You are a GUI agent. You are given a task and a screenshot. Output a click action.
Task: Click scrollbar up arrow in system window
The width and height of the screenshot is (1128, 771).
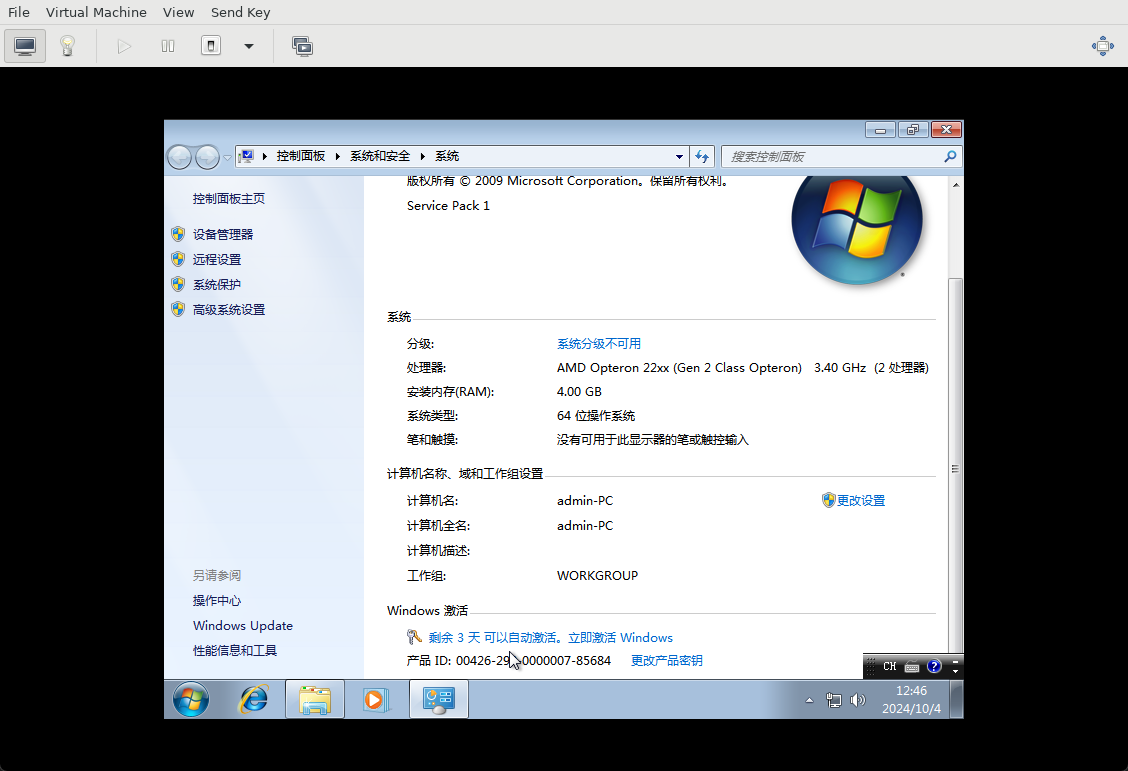pos(955,185)
